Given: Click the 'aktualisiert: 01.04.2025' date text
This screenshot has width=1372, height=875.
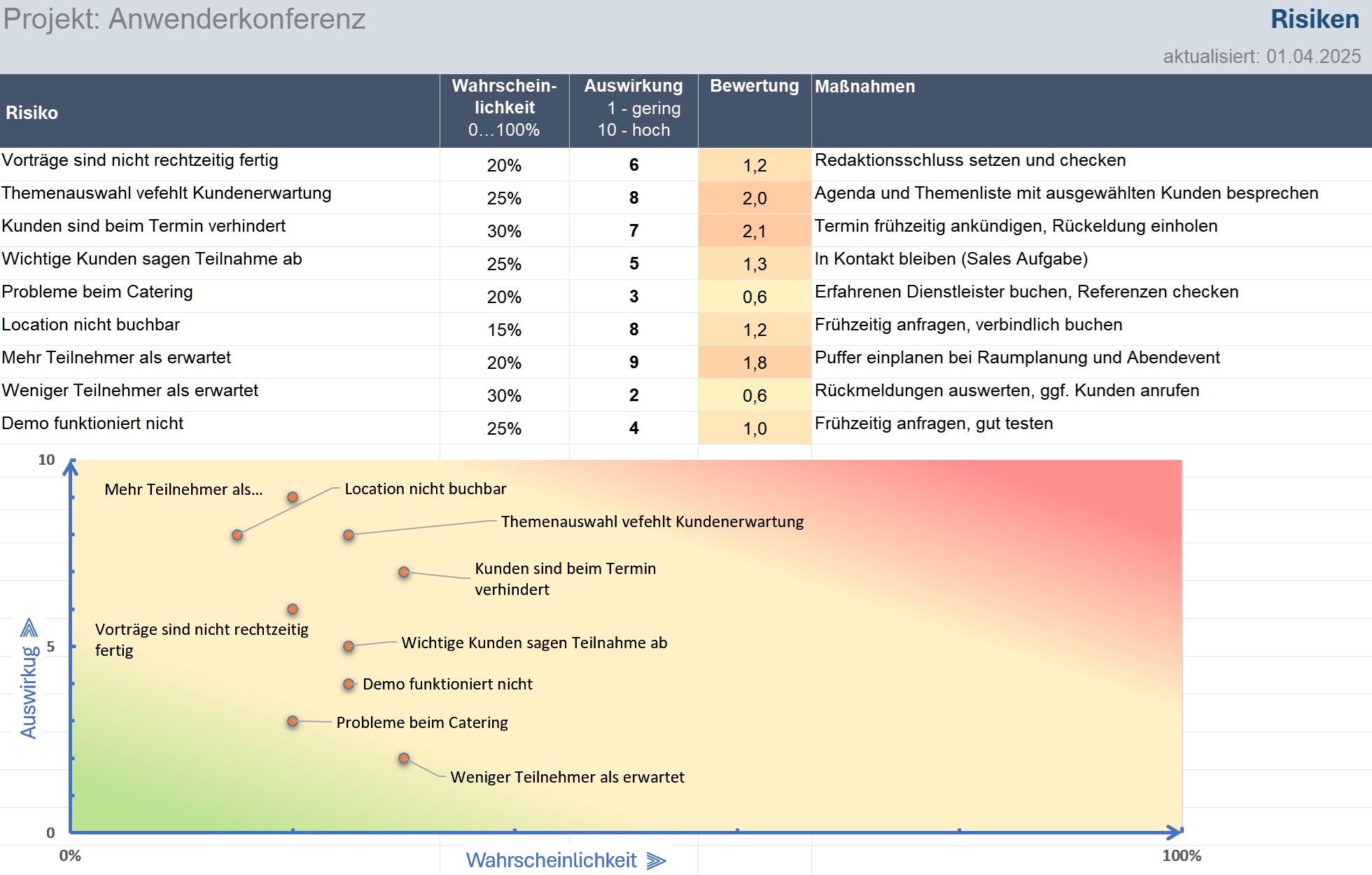Looking at the screenshot, I should [x=1261, y=57].
